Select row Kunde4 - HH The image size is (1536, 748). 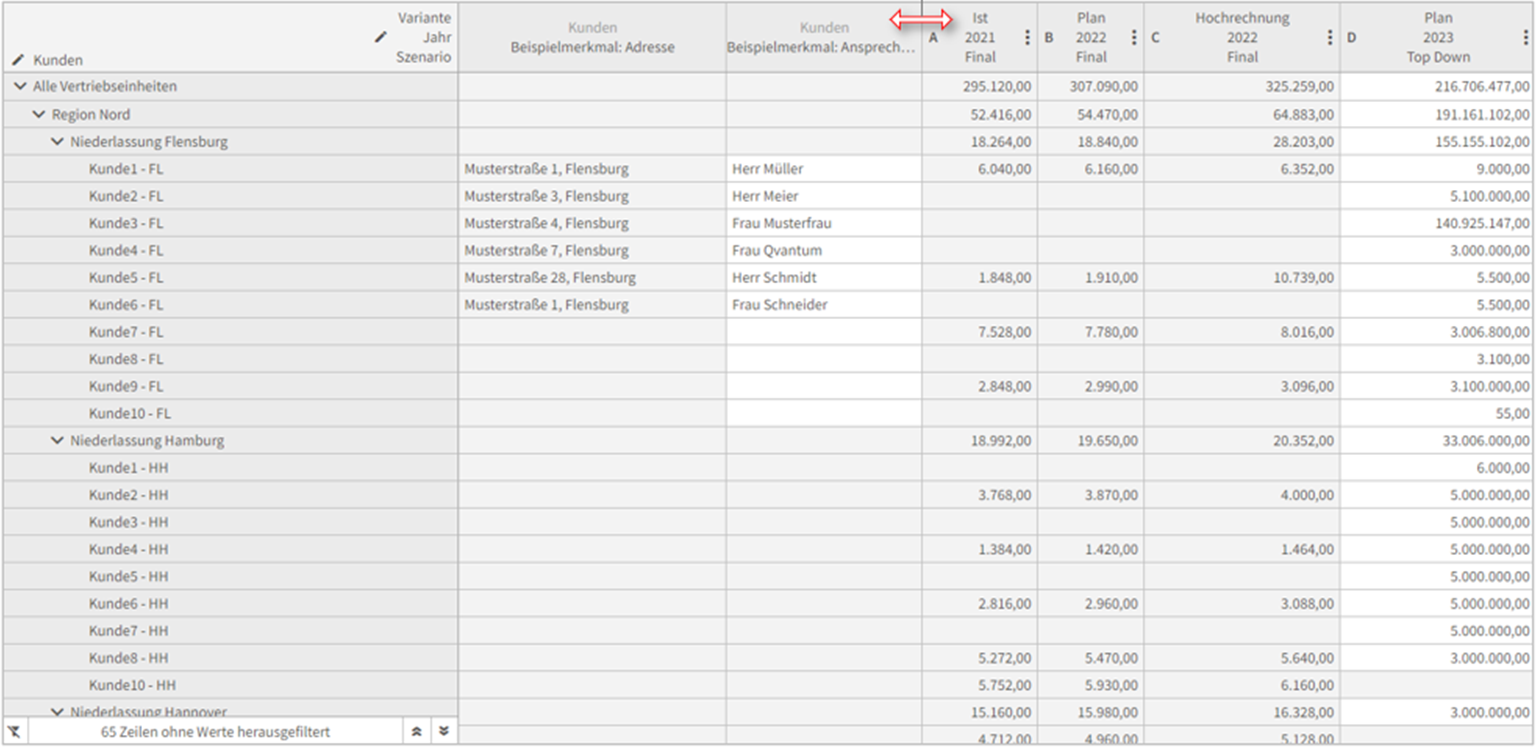(x=231, y=549)
